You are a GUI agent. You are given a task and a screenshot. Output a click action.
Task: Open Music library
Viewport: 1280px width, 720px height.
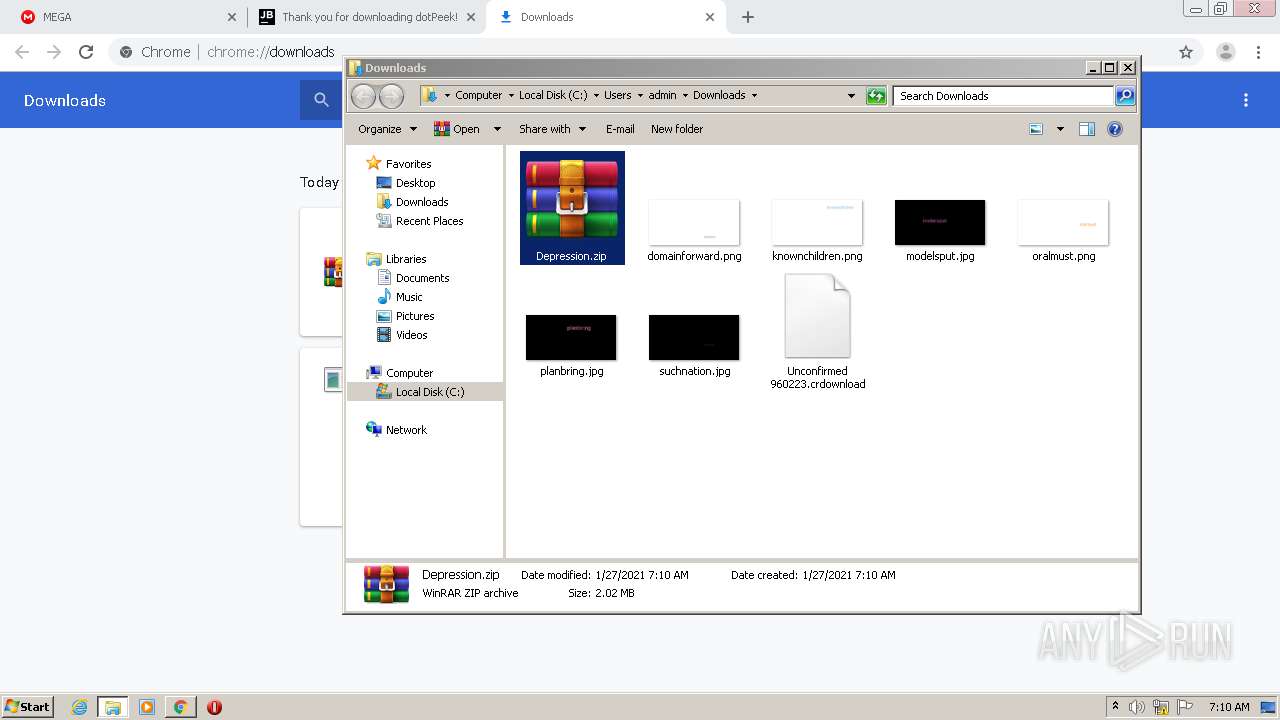tap(400, 297)
